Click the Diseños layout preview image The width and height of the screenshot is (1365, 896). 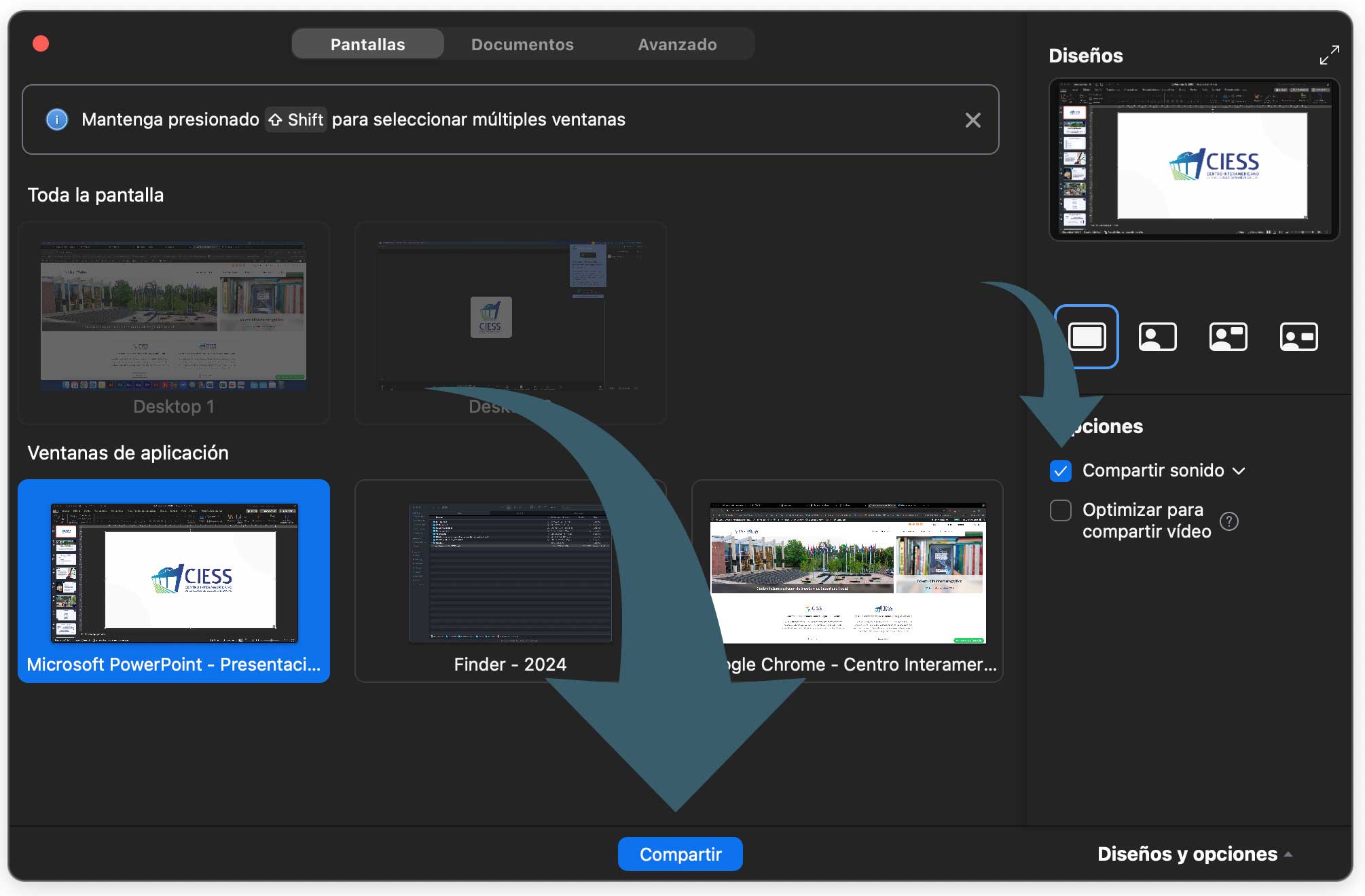pyautogui.click(x=1194, y=160)
